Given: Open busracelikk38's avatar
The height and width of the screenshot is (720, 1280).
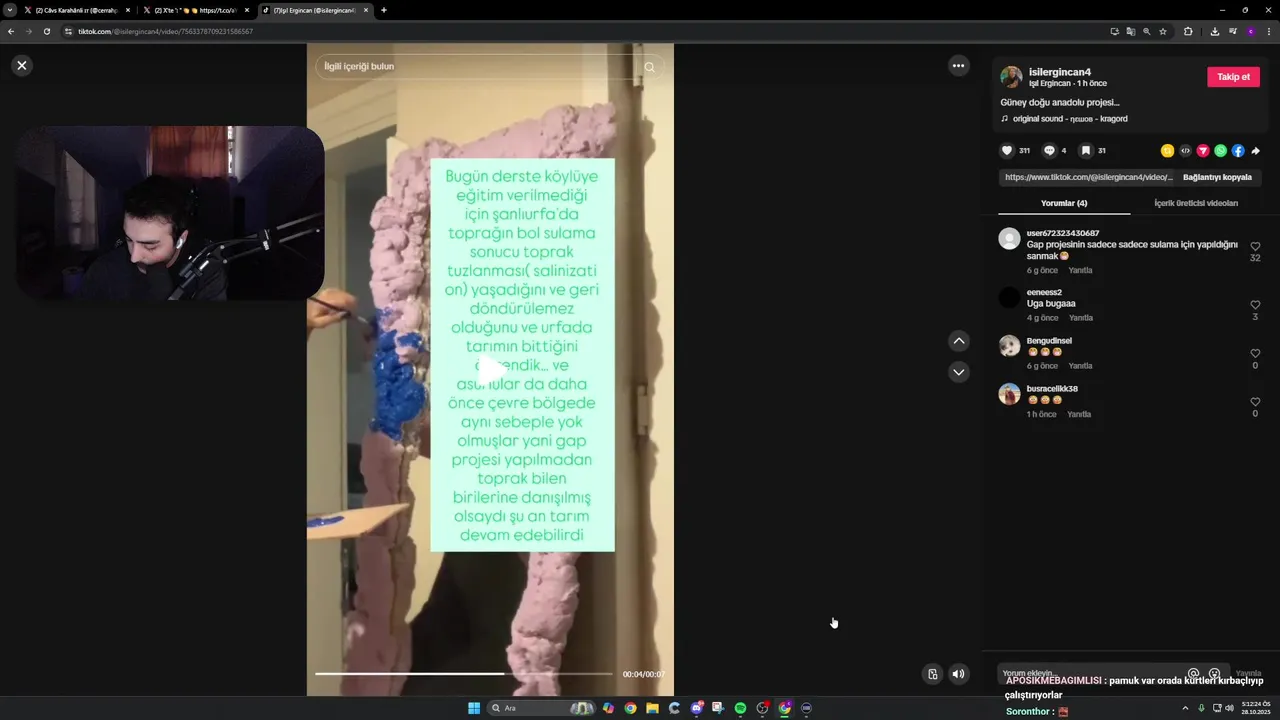Looking at the screenshot, I should click(x=1009, y=393).
